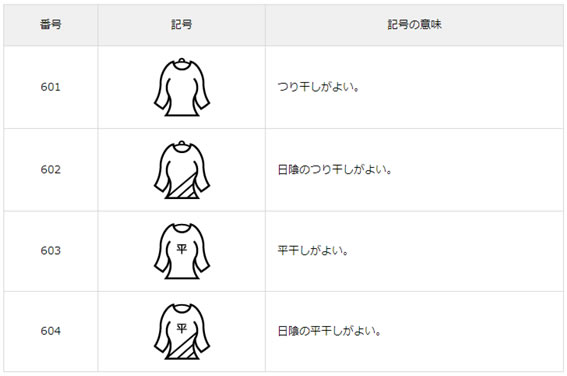Click the text 日陰のつり干しがよい。
Screen dimensions: 567x376
[x=335, y=170]
